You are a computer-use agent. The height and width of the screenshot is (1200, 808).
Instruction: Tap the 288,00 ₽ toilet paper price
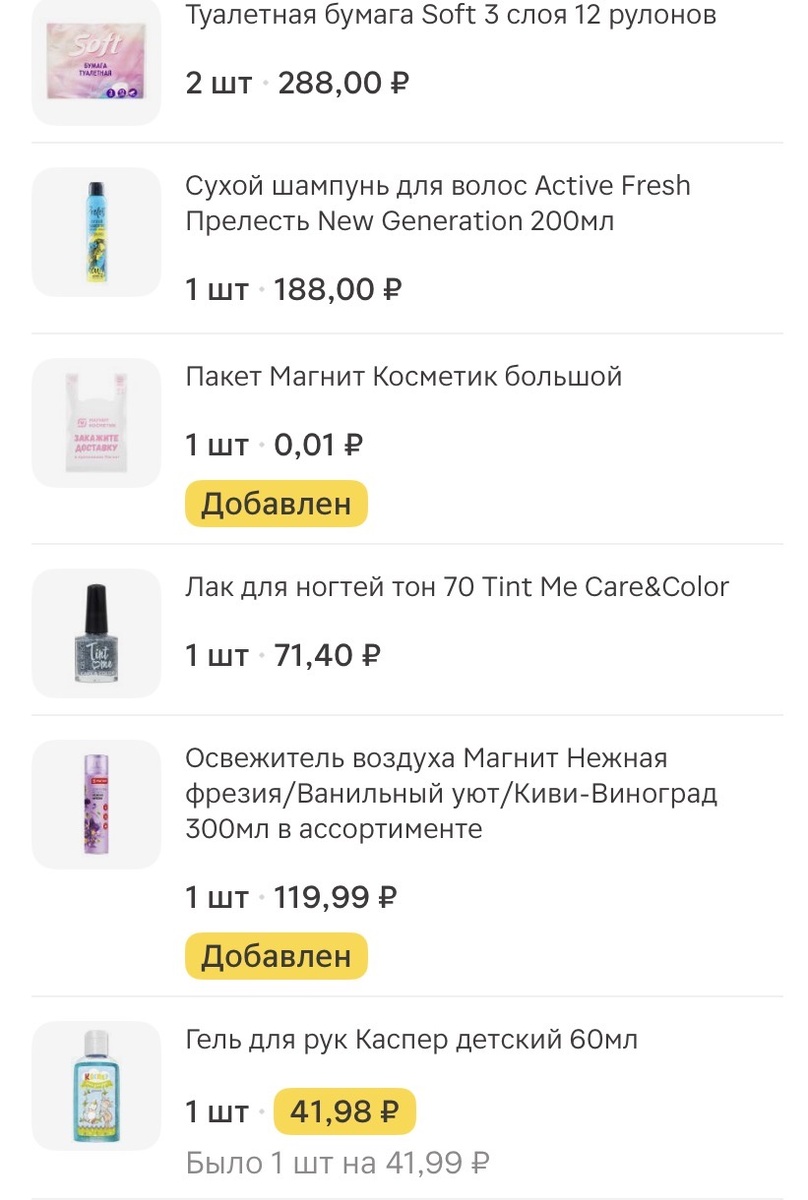[x=343, y=83]
